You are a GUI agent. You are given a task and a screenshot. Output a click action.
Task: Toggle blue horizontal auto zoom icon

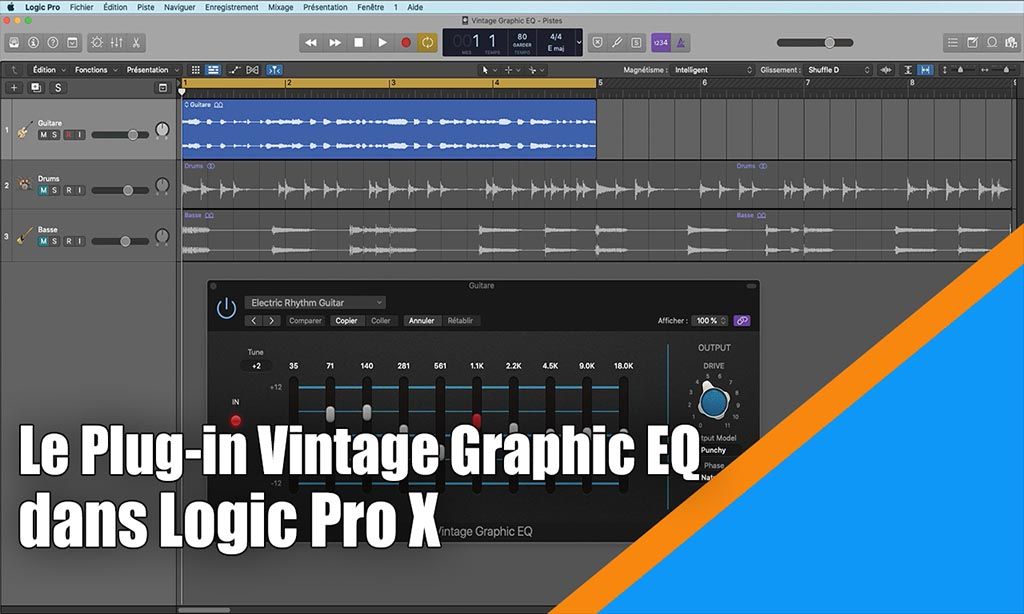click(x=925, y=70)
